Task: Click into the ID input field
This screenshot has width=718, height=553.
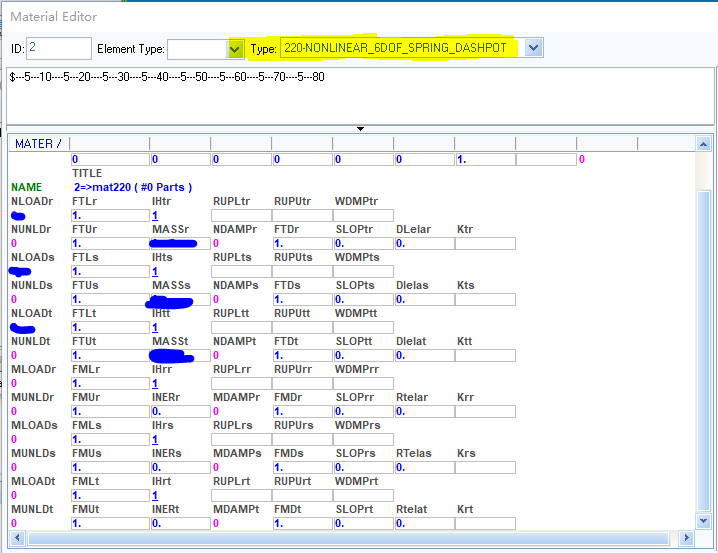Action: 59,48
